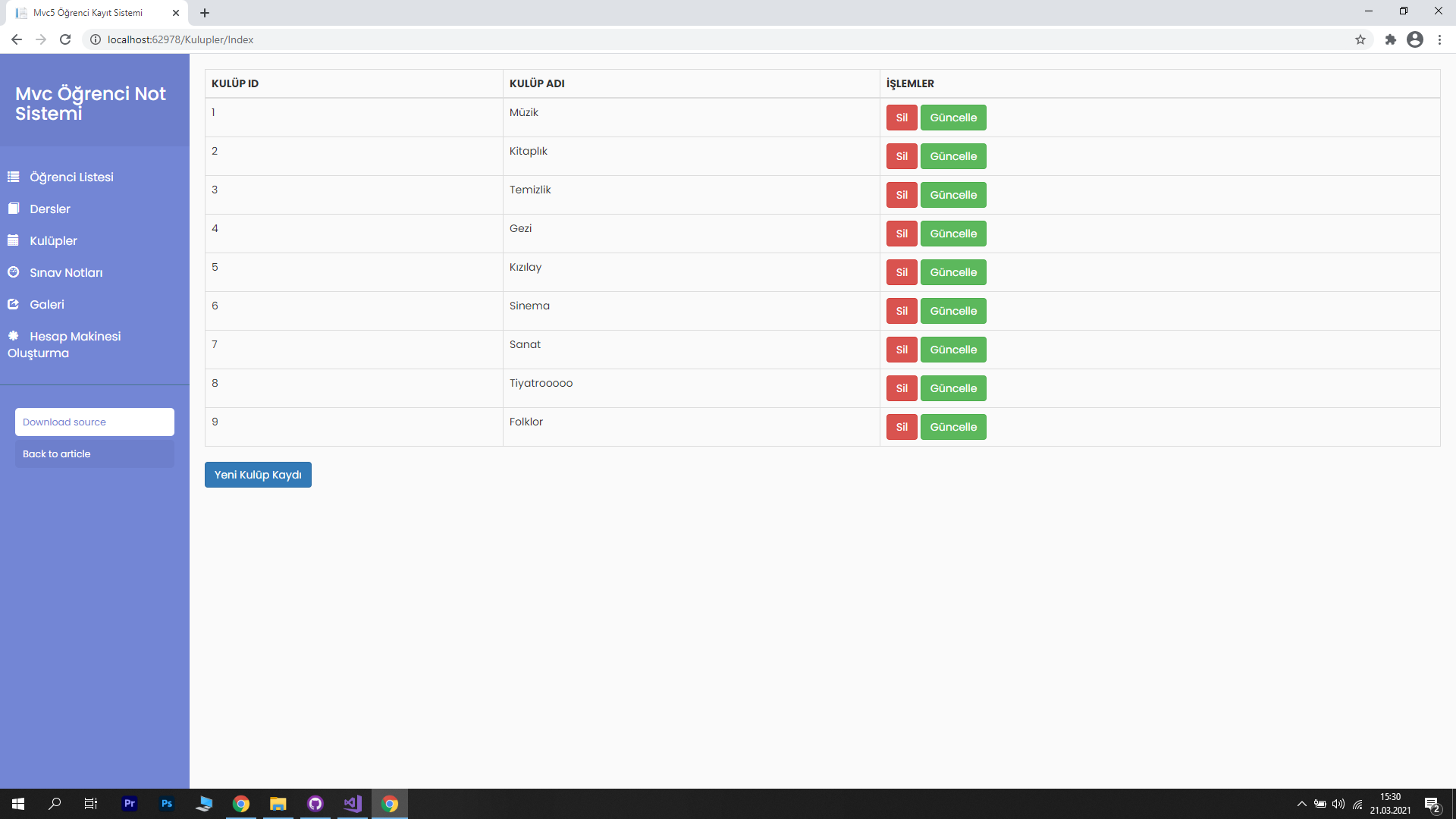Click the Kulüpler calendar icon in sidebar
The width and height of the screenshot is (1456, 819).
[13, 240]
